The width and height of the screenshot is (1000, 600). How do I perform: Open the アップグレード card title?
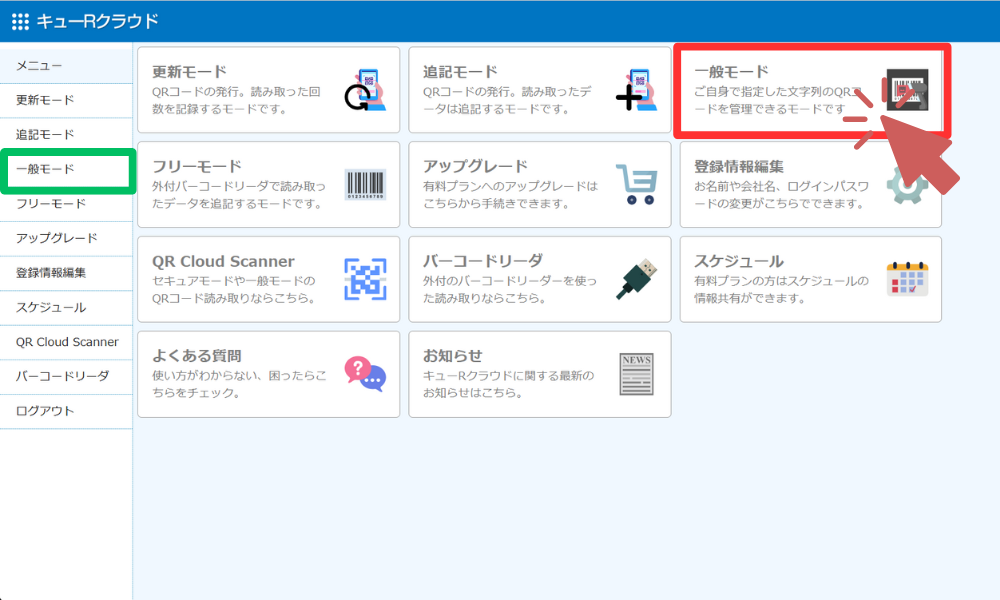tap(476, 166)
